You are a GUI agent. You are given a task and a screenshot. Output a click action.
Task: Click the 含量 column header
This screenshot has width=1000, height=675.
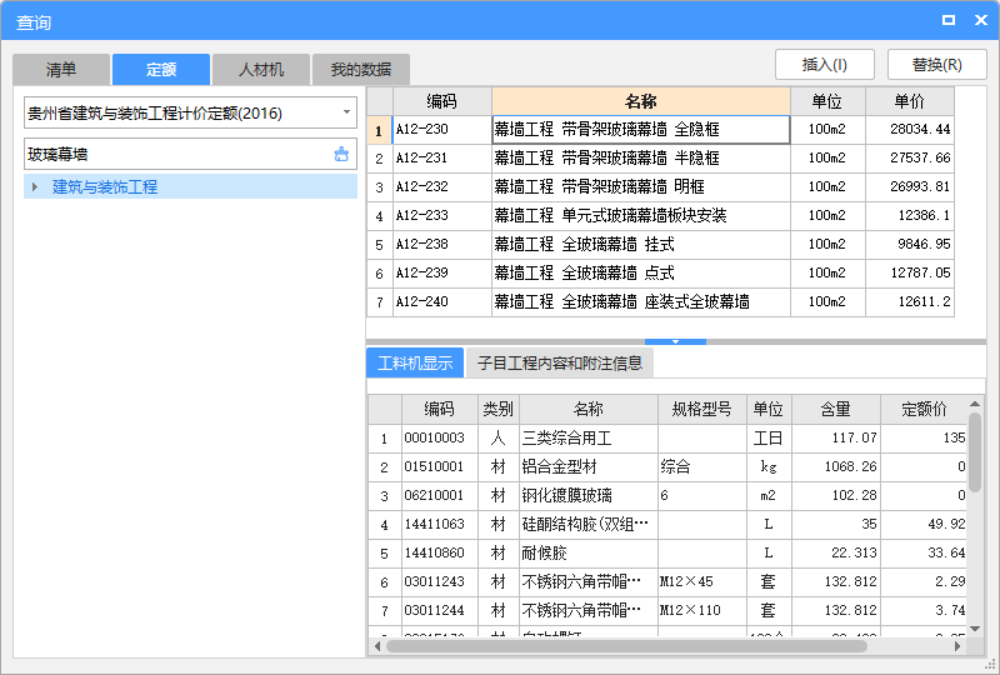pos(835,409)
